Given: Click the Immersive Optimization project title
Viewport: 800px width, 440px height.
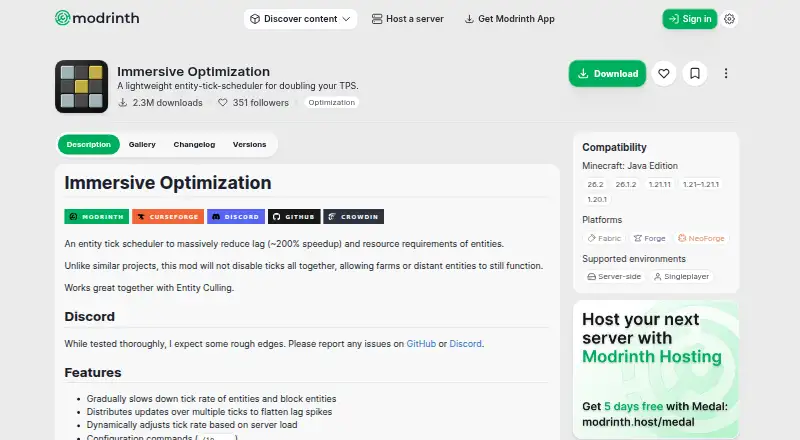Looking at the screenshot, I should tap(193, 71).
